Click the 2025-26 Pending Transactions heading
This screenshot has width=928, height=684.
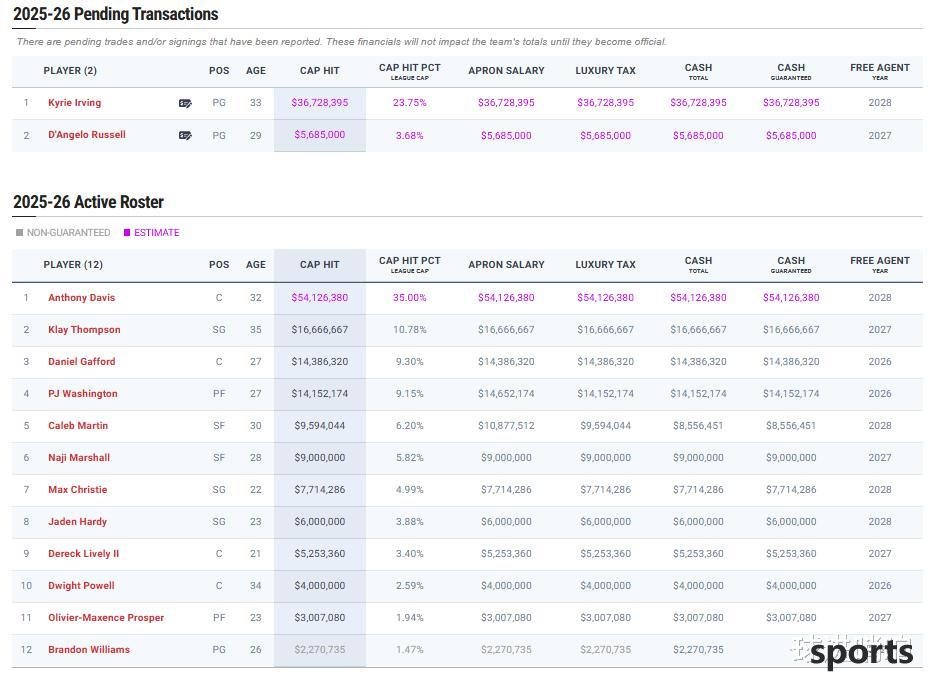pos(116,14)
